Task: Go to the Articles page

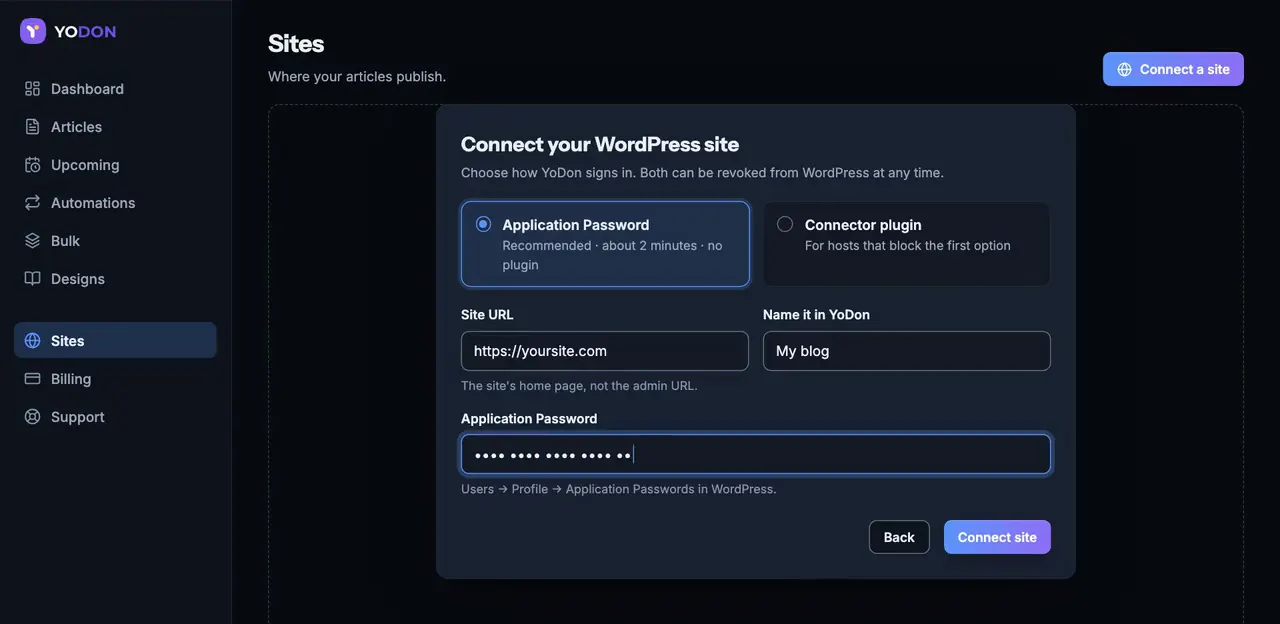Action: point(115,127)
